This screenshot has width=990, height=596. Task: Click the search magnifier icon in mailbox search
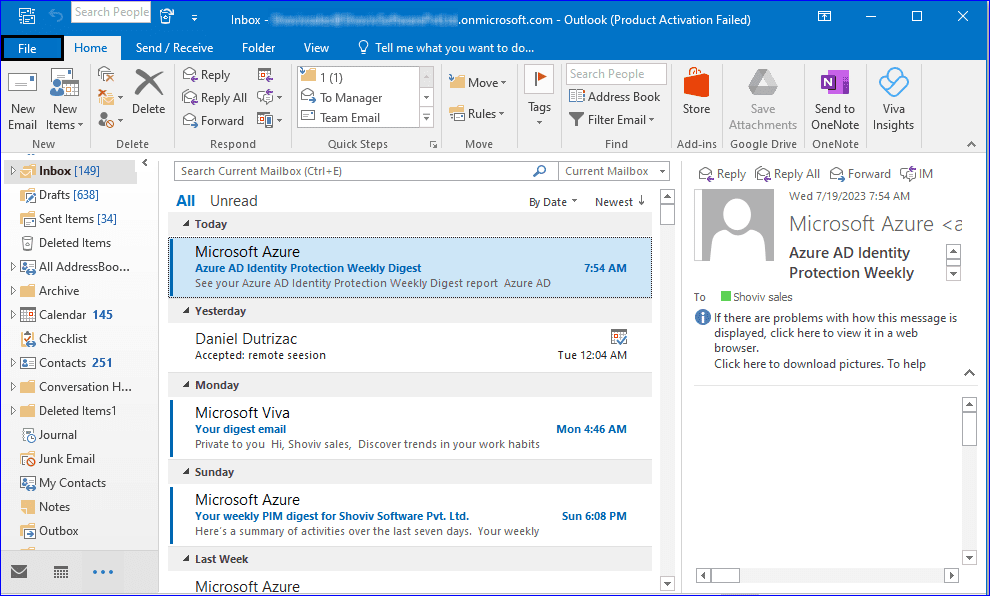[539, 171]
